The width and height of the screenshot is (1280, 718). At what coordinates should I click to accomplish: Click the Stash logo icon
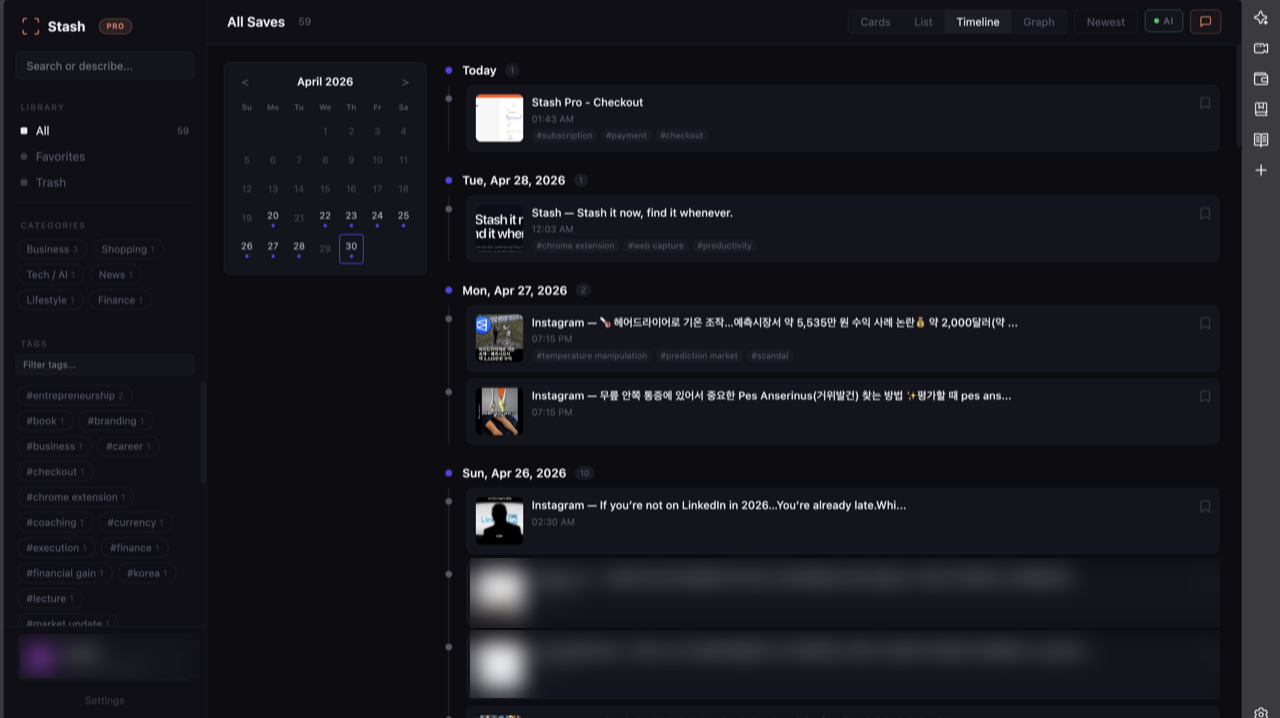31,26
